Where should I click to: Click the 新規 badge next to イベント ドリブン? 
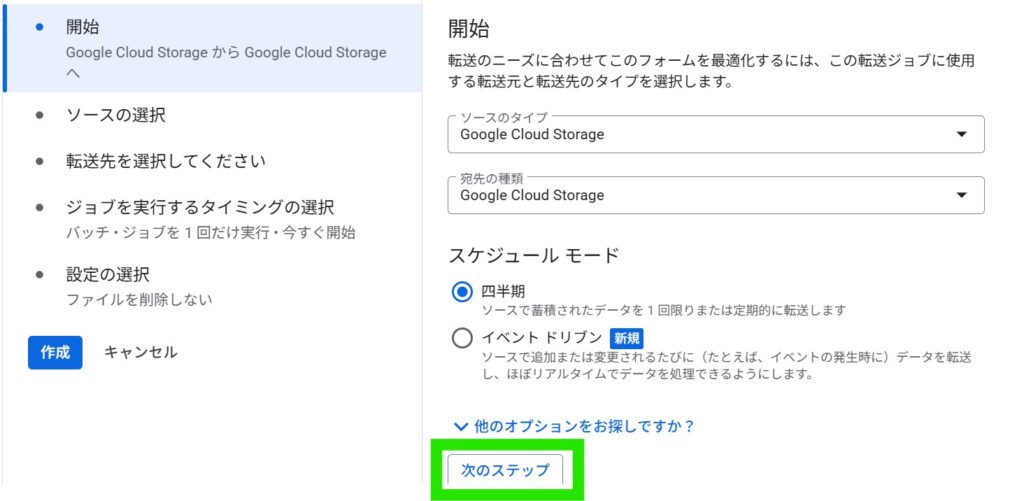point(626,338)
